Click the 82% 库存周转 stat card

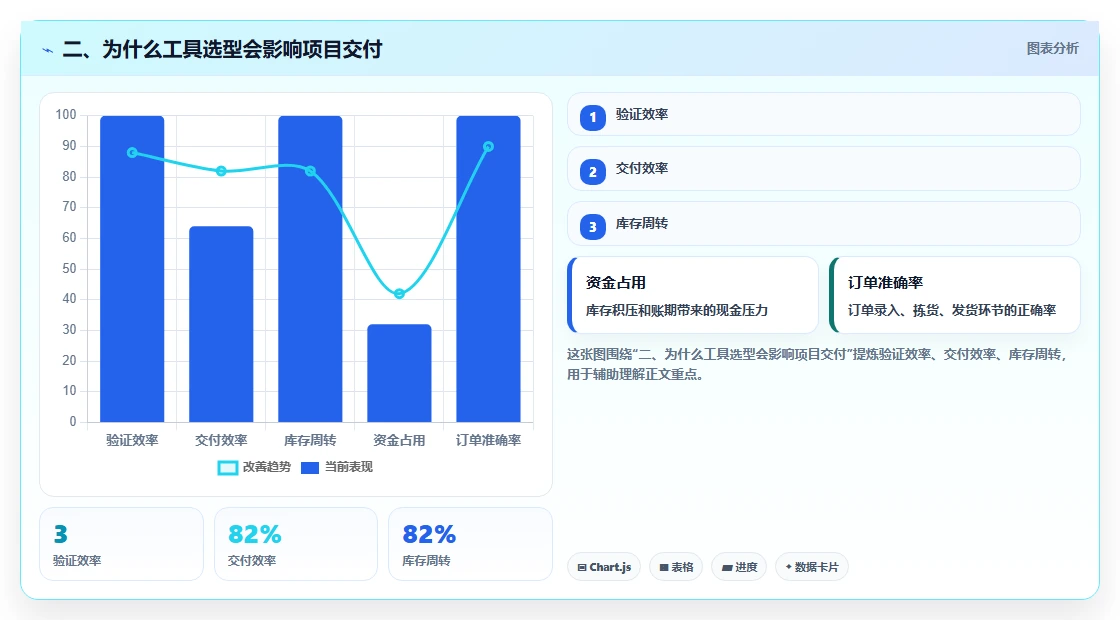point(470,544)
